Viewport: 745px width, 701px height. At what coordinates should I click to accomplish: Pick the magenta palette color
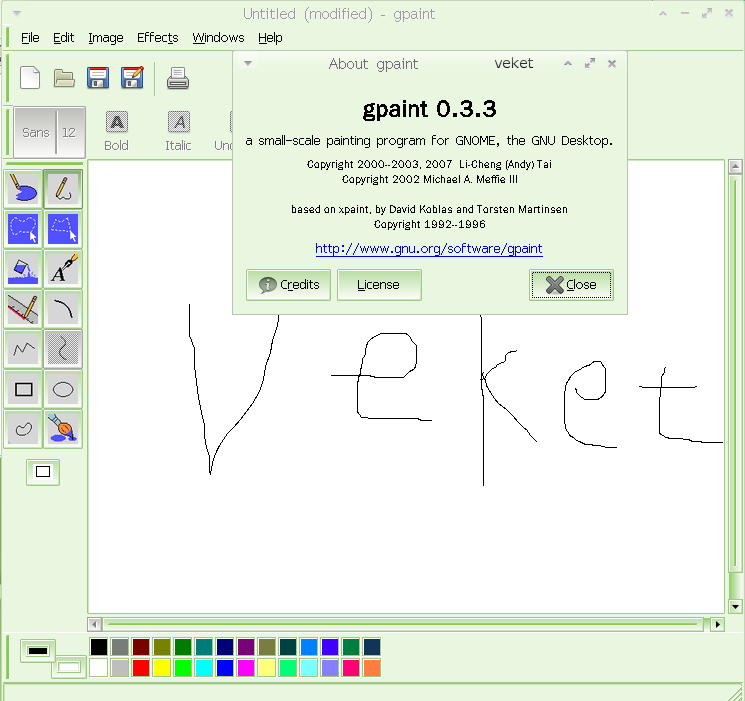(x=246, y=668)
